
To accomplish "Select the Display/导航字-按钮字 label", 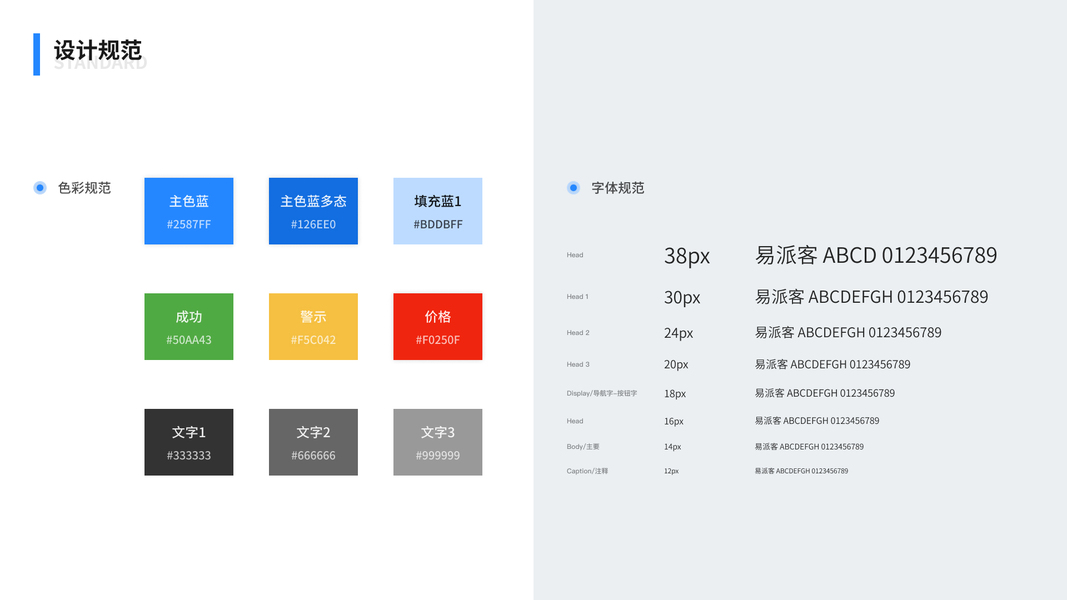I will tap(602, 393).
